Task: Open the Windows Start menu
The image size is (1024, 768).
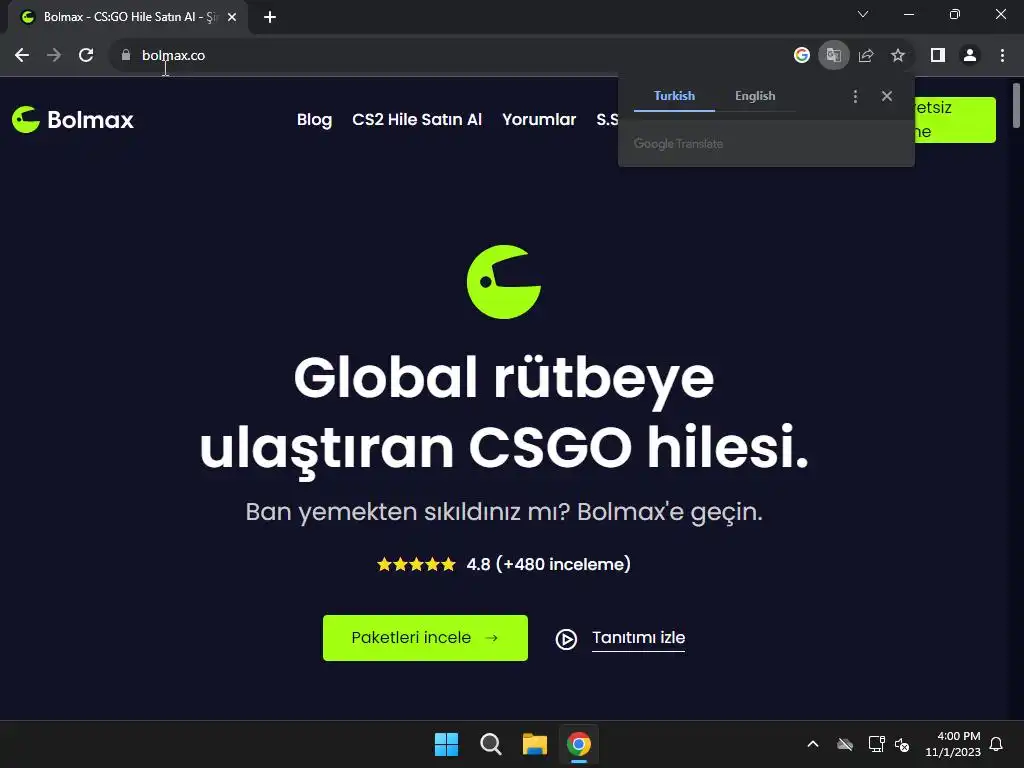Action: tap(447, 744)
